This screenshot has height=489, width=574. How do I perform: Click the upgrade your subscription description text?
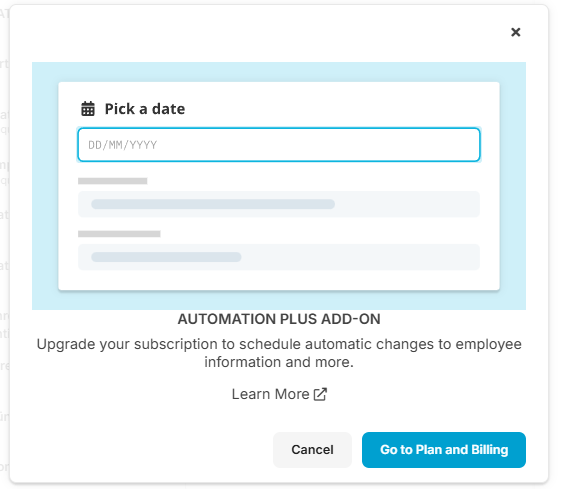pos(279,353)
